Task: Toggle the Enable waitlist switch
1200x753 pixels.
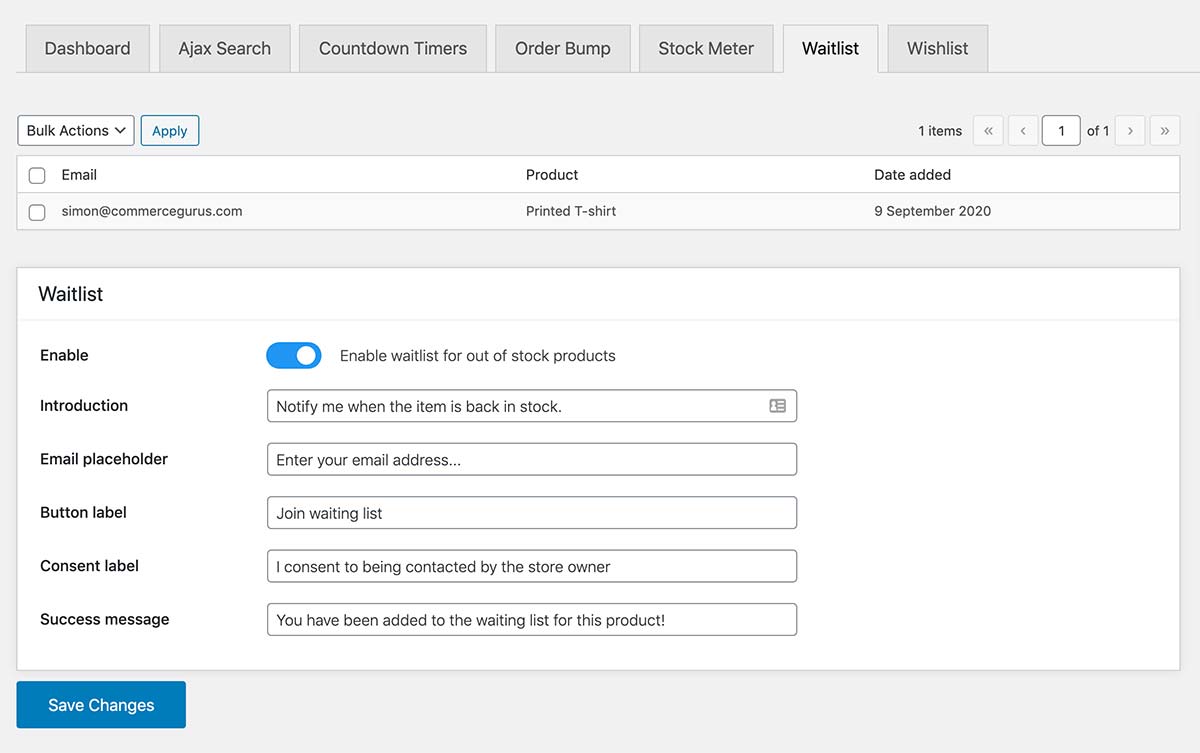Action: [294, 355]
